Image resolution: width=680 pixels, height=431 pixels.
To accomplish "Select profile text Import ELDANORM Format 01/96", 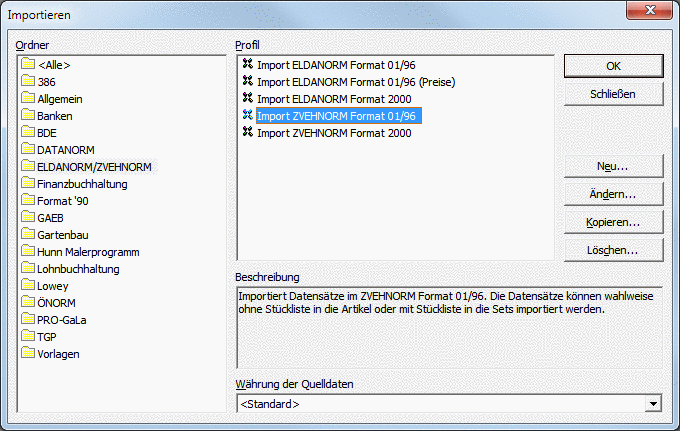I will pyautogui.click(x=337, y=65).
